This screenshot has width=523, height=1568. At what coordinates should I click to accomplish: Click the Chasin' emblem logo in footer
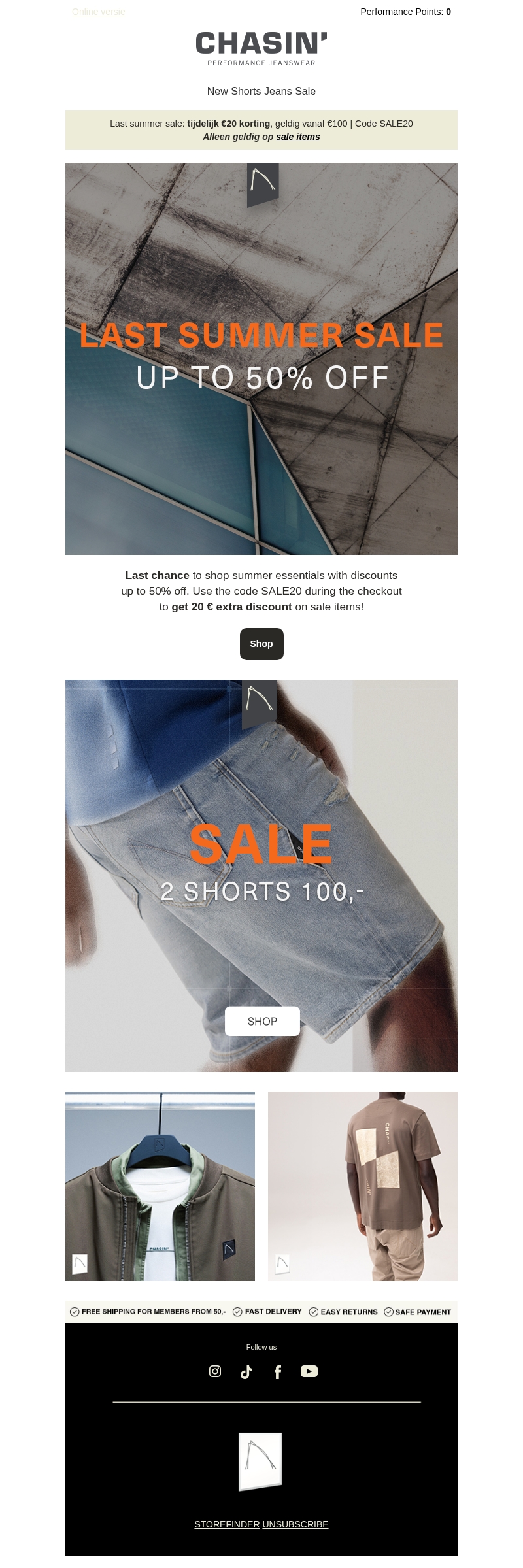(260, 1462)
